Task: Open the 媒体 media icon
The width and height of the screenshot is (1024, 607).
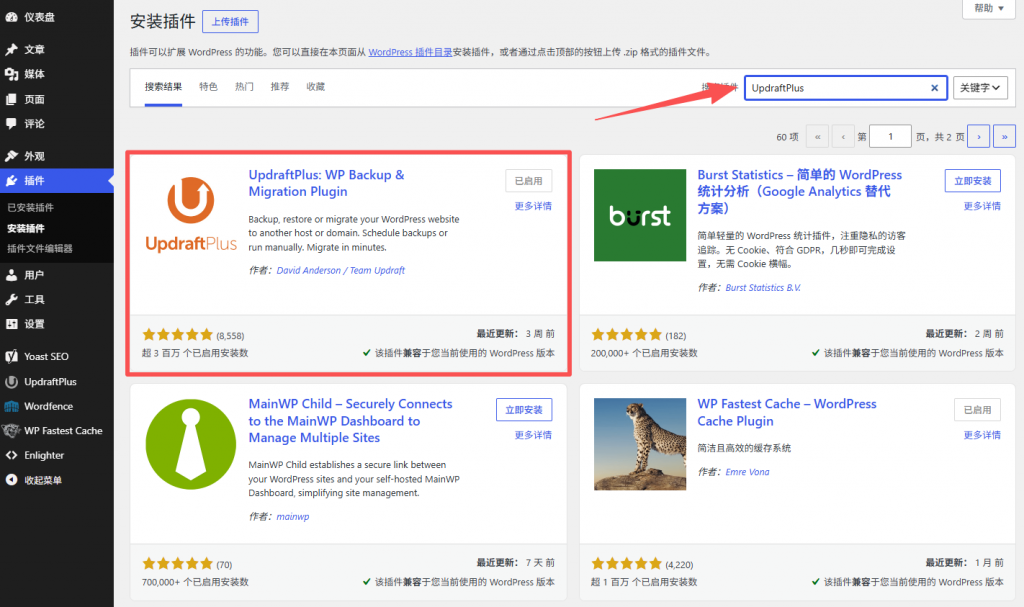Action: pyautogui.click(x=11, y=74)
